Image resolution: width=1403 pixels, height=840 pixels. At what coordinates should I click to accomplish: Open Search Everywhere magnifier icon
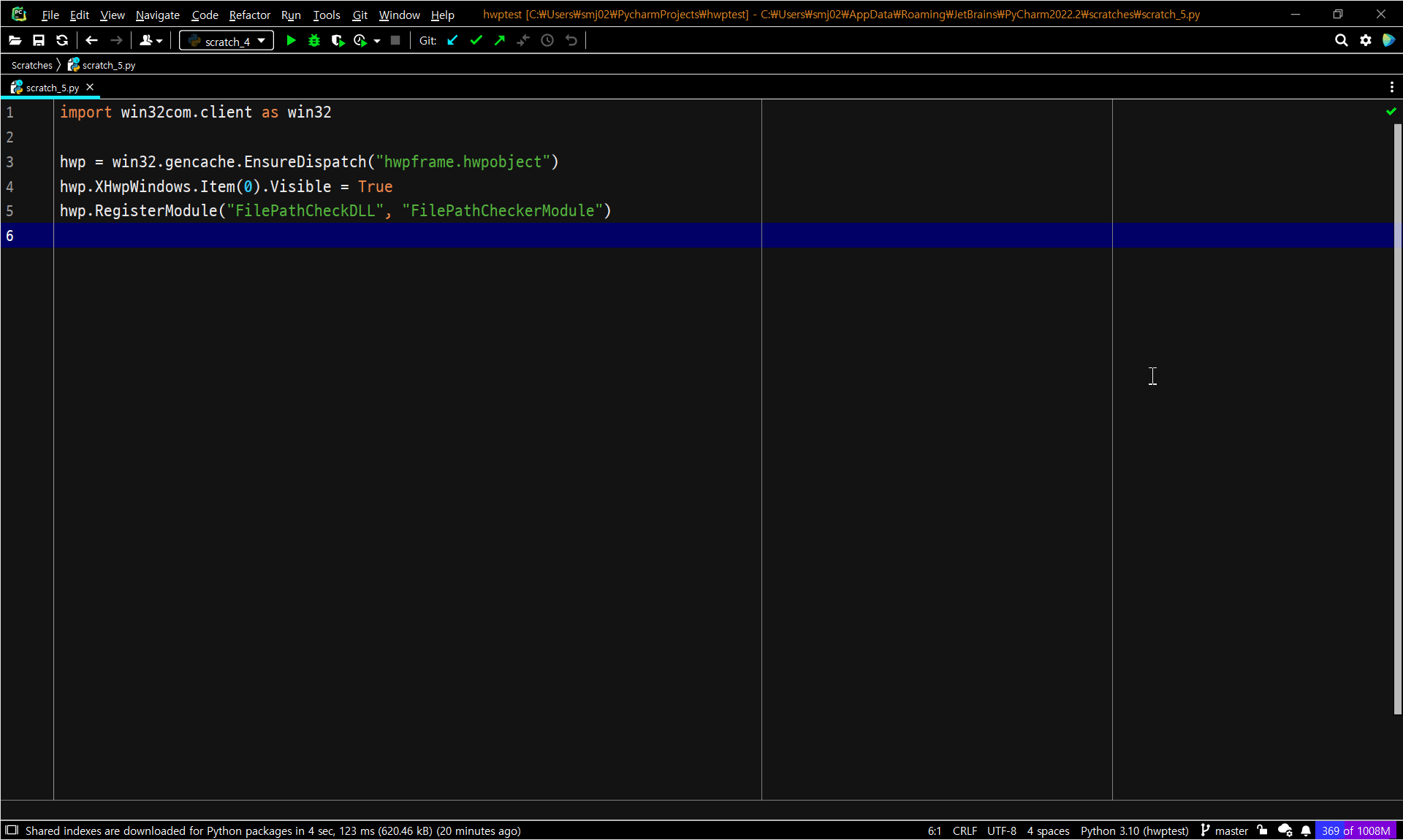[x=1341, y=41]
